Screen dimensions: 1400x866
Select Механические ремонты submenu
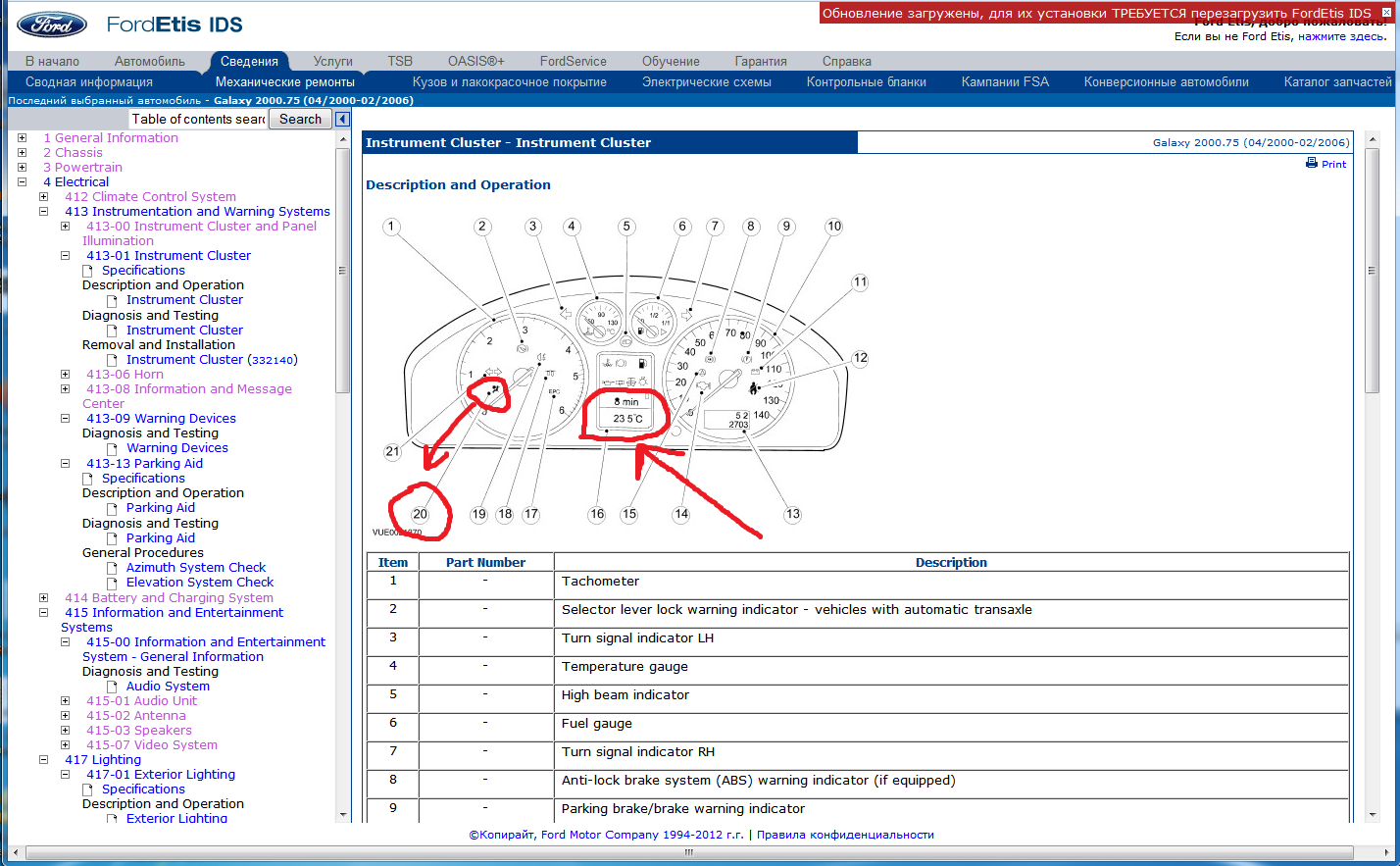pyautogui.click(x=285, y=82)
